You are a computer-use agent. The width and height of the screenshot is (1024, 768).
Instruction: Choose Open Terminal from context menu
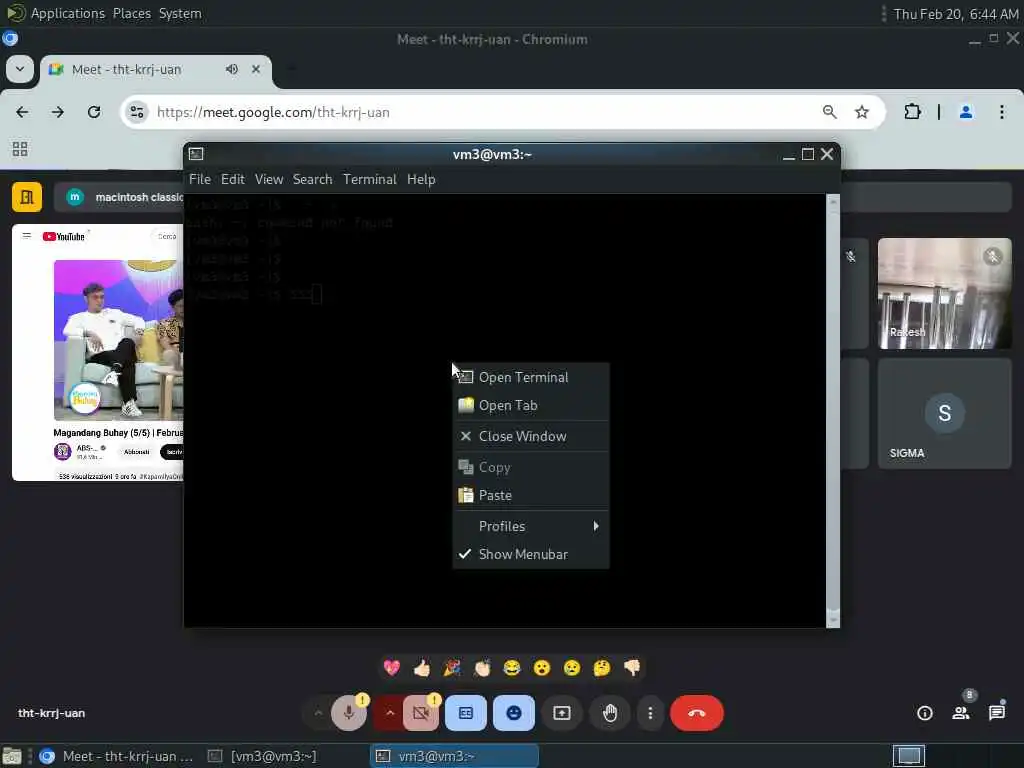pos(531,377)
